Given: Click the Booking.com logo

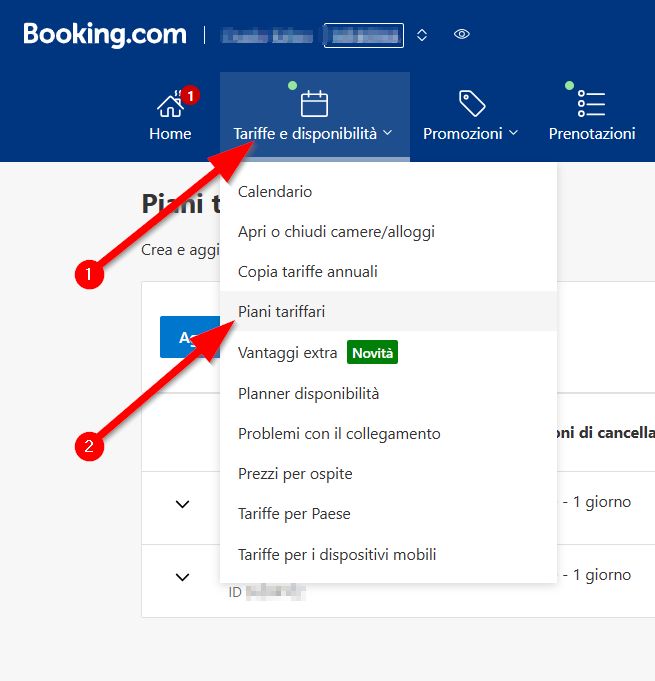Looking at the screenshot, I should coord(105,34).
